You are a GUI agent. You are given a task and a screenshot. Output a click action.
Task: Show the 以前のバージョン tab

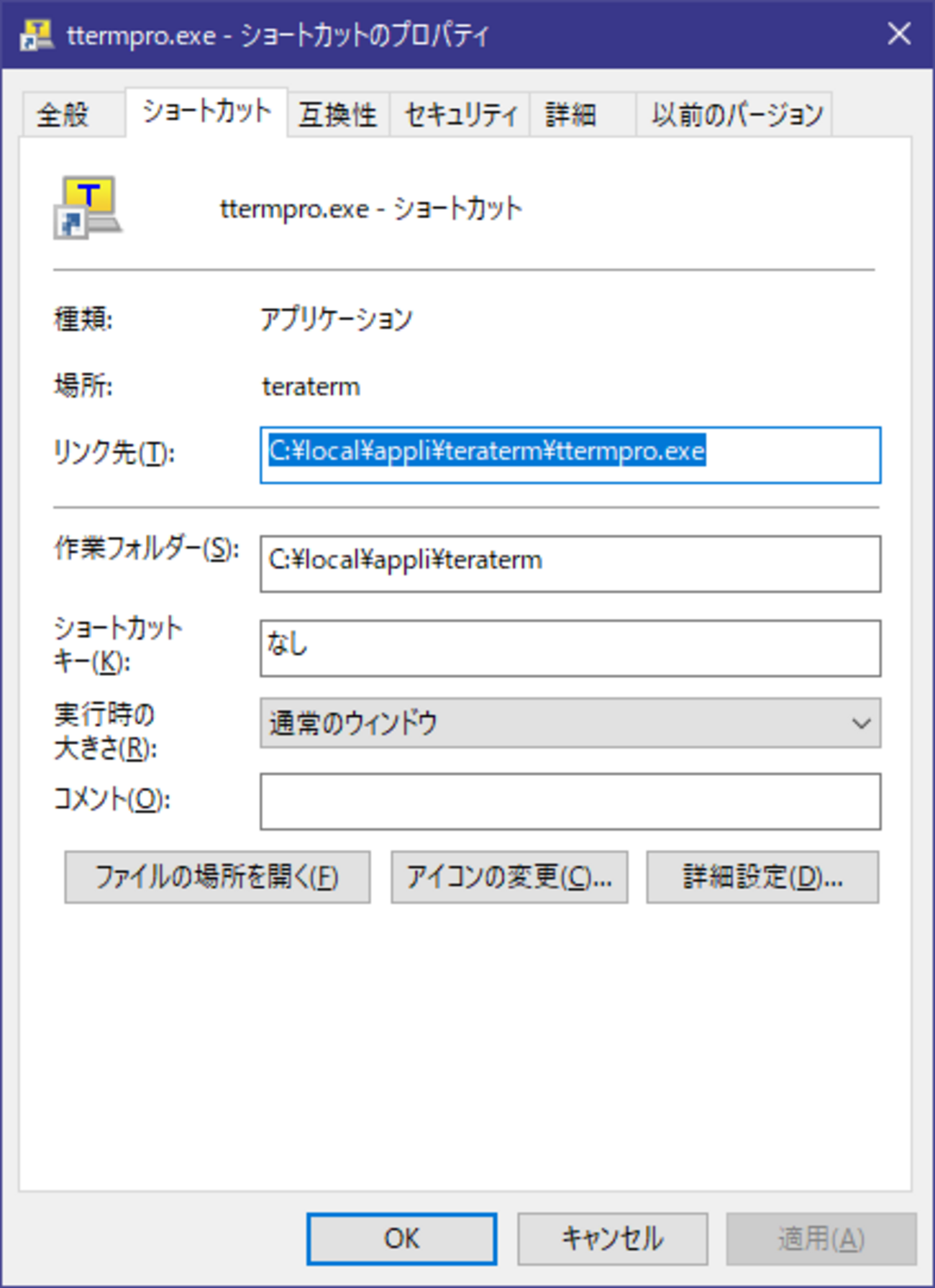(736, 115)
